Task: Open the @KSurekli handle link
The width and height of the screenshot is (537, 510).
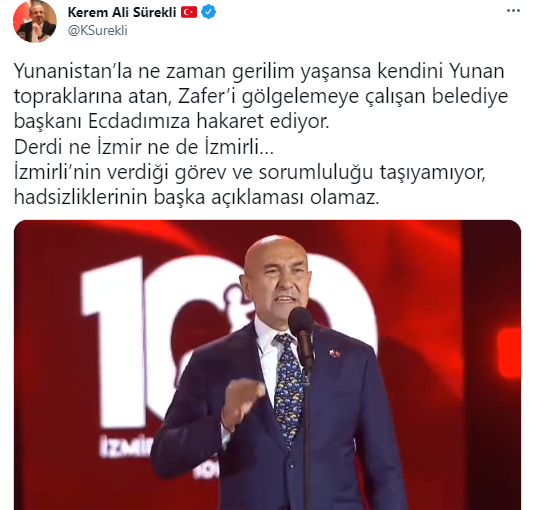Action: [x=98, y=30]
